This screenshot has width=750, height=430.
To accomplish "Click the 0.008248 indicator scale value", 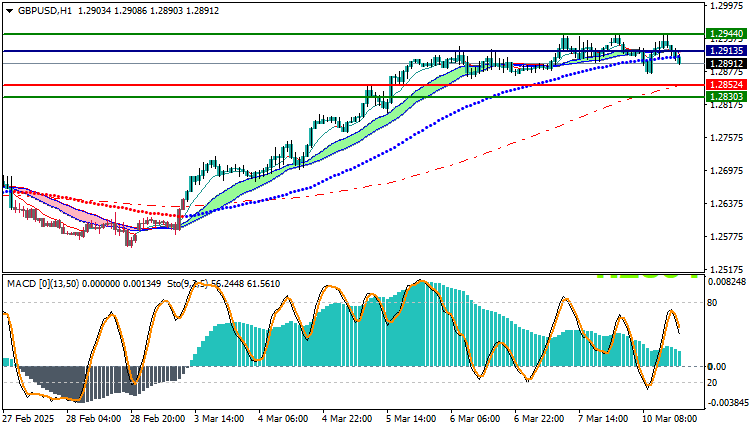I will click(727, 282).
